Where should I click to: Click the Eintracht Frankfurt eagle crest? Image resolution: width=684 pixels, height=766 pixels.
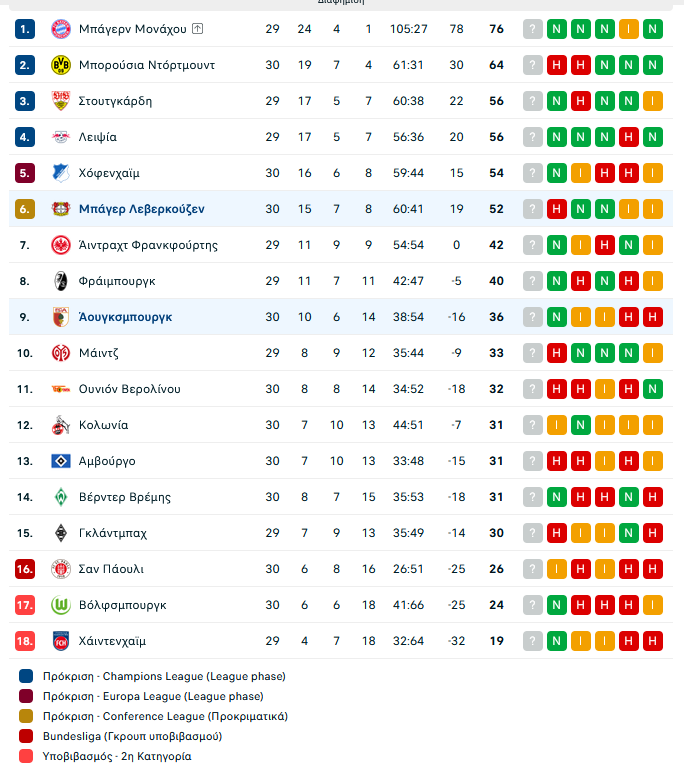pos(61,245)
